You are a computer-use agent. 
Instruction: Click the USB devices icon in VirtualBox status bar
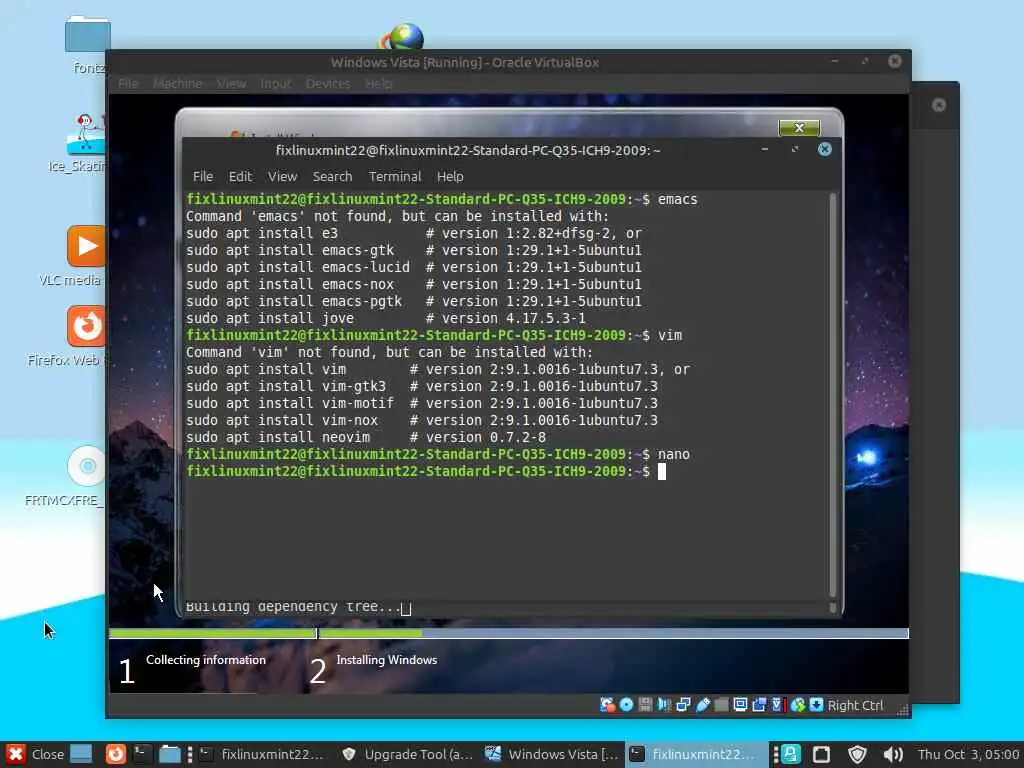click(703, 705)
